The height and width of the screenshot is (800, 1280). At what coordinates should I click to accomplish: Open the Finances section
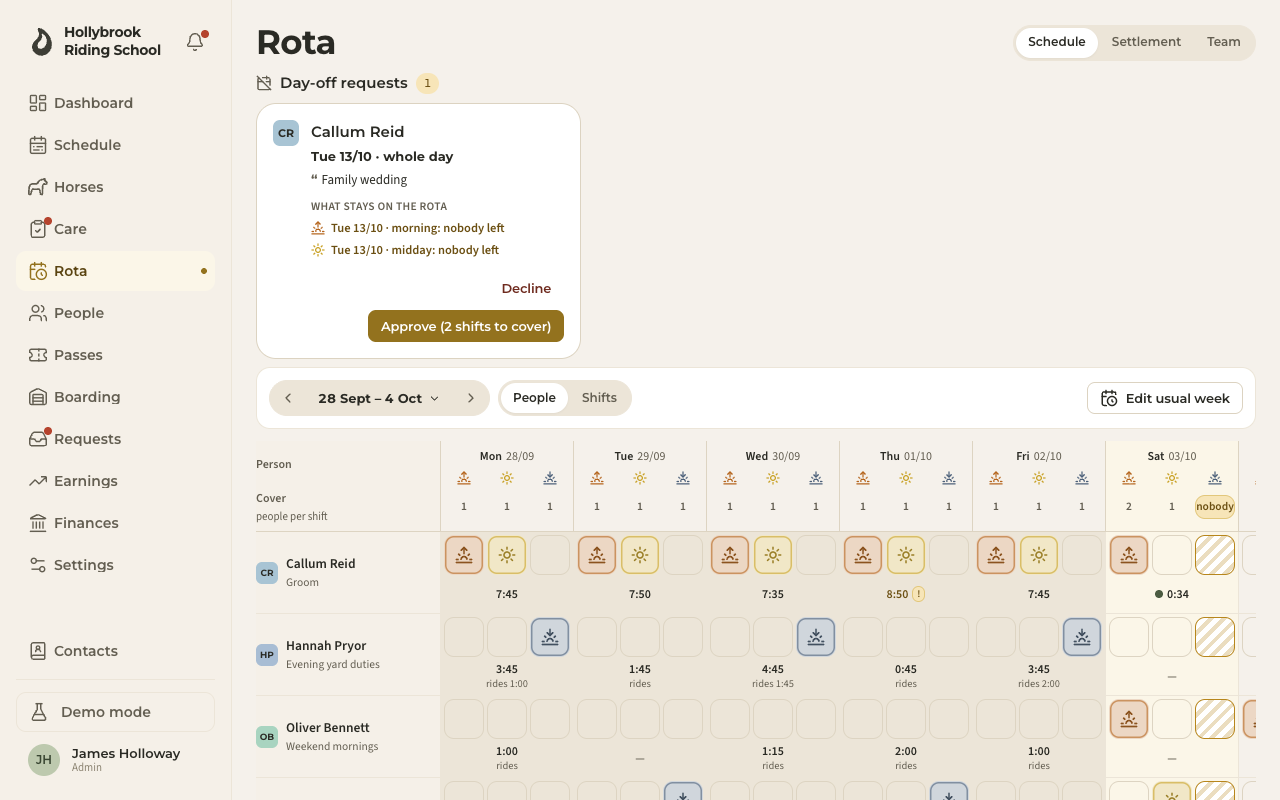click(x=115, y=523)
